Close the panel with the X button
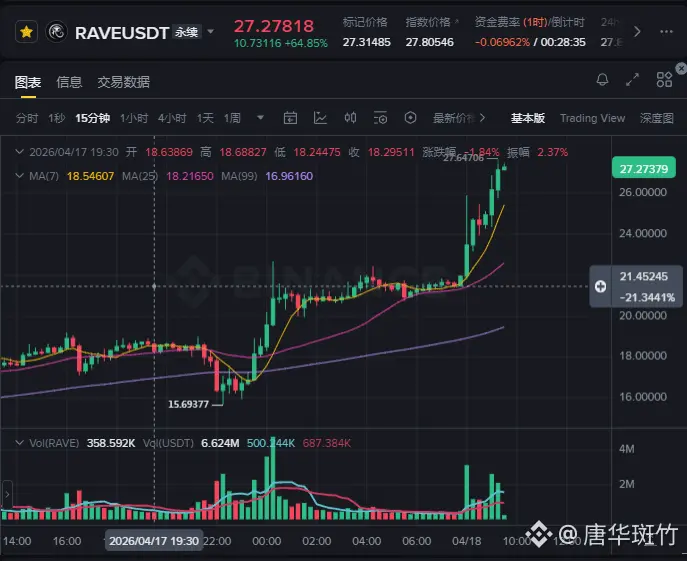This screenshot has width=687, height=561. coord(681,68)
